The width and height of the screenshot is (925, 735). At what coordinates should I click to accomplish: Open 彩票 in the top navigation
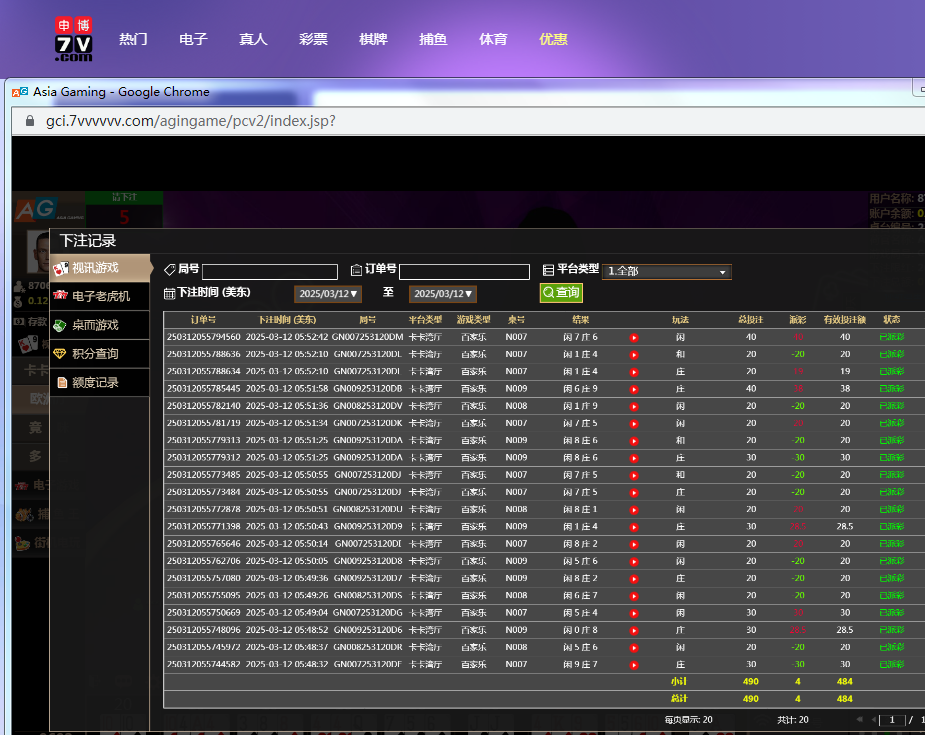[313, 39]
